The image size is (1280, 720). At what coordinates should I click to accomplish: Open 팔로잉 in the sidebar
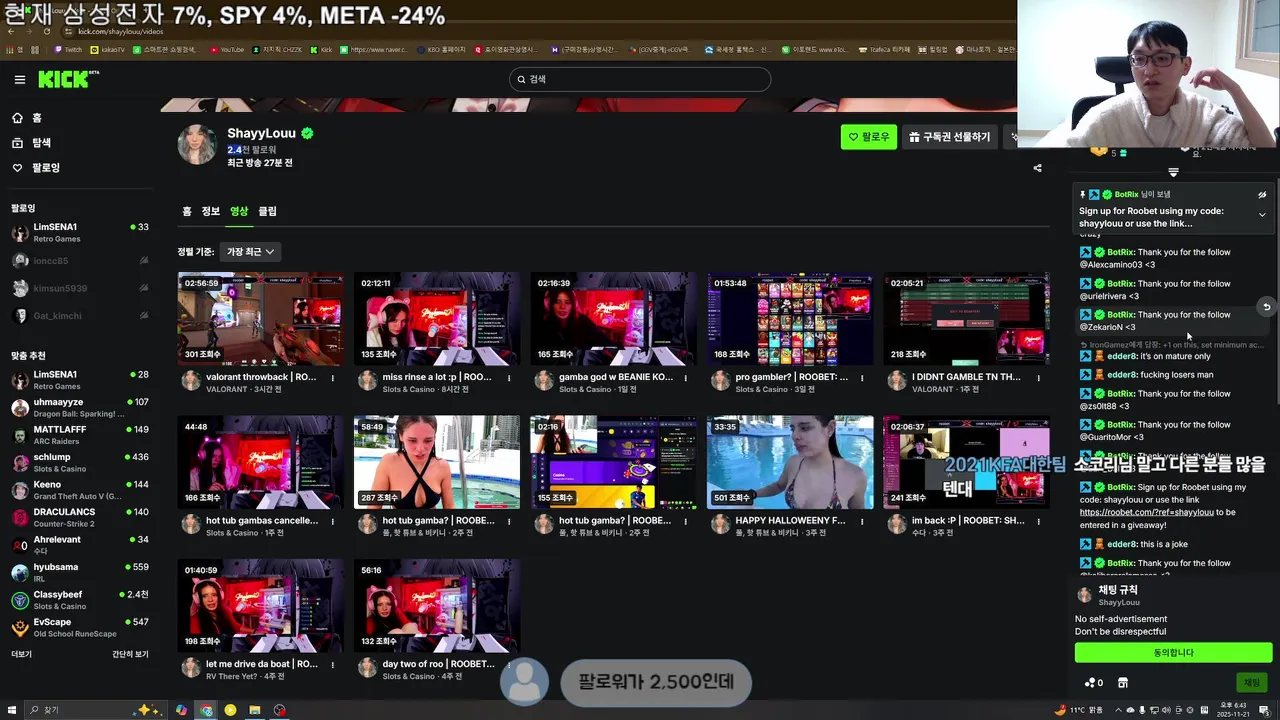pos(36,168)
